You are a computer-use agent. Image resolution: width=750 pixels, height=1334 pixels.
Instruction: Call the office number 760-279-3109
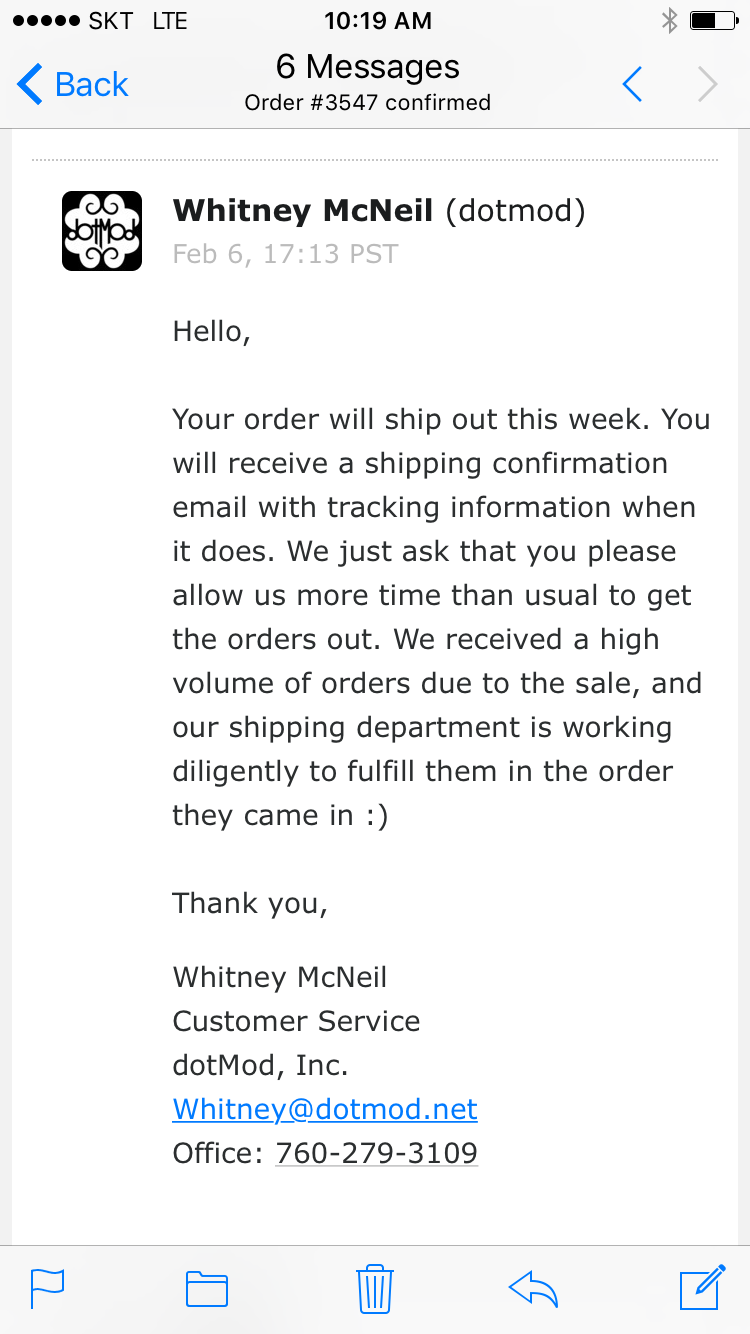tap(376, 1153)
